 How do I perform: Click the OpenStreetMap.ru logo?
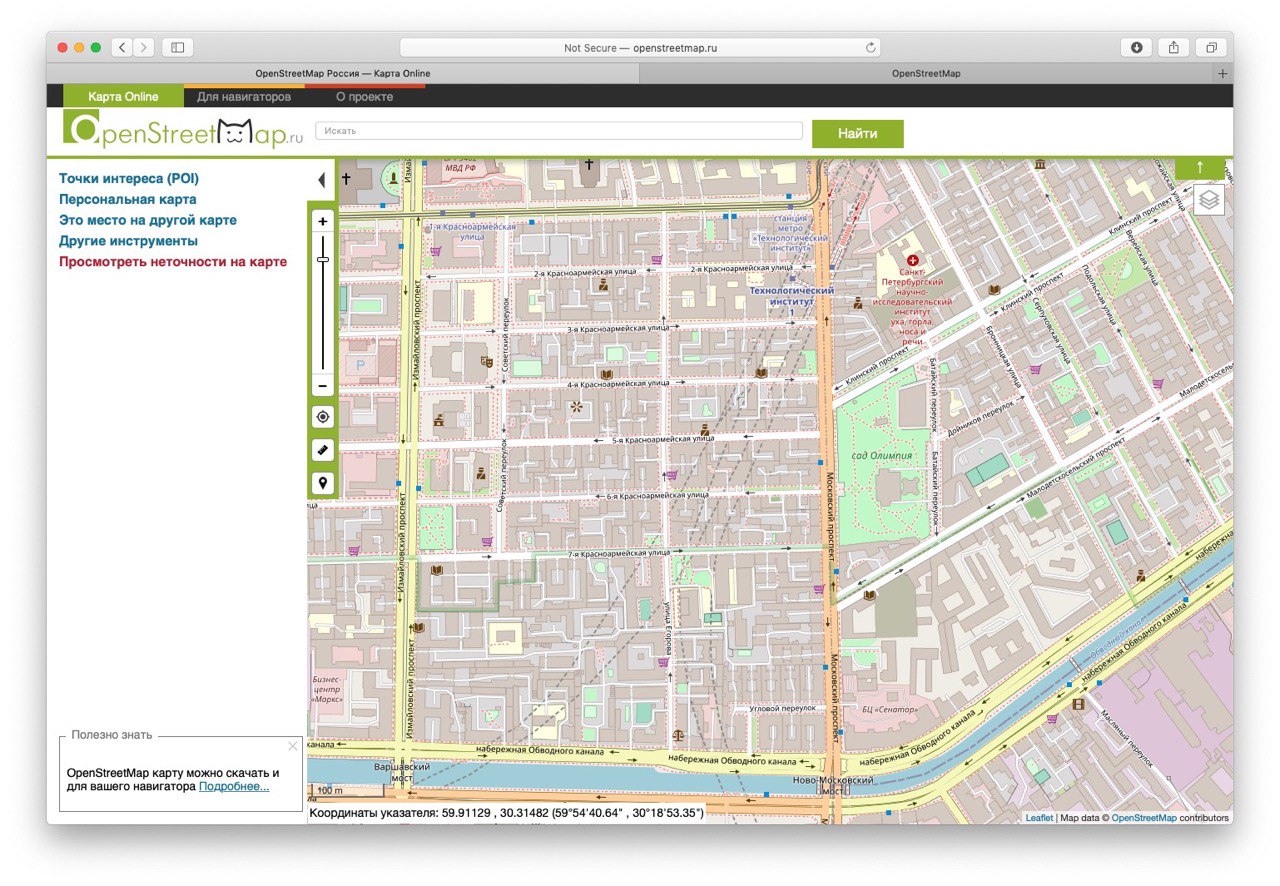point(183,130)
